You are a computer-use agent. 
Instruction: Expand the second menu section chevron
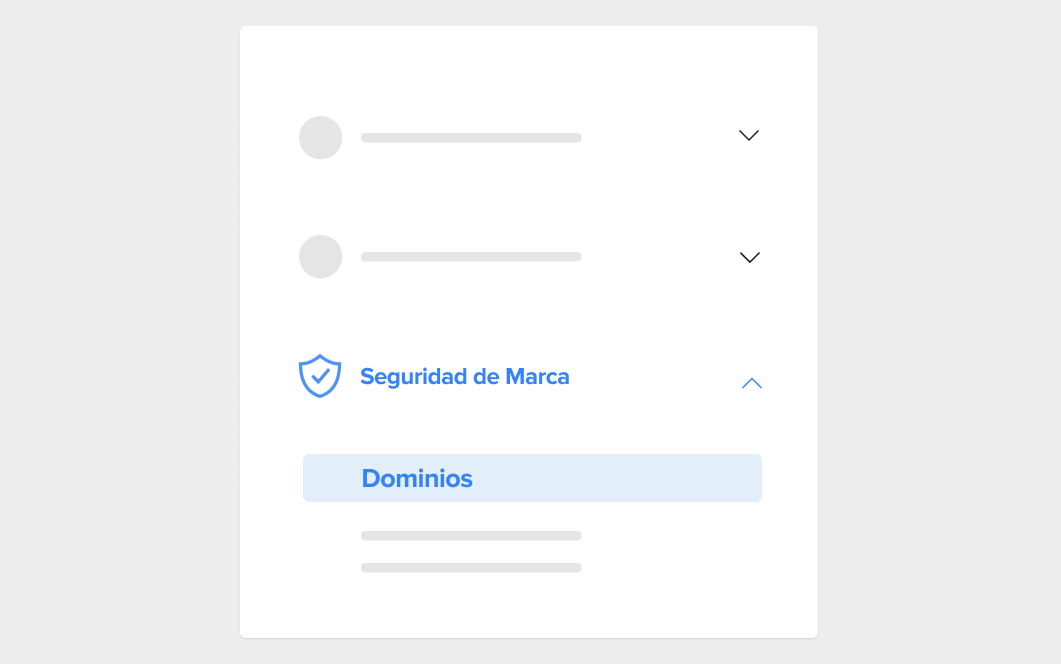750,257
